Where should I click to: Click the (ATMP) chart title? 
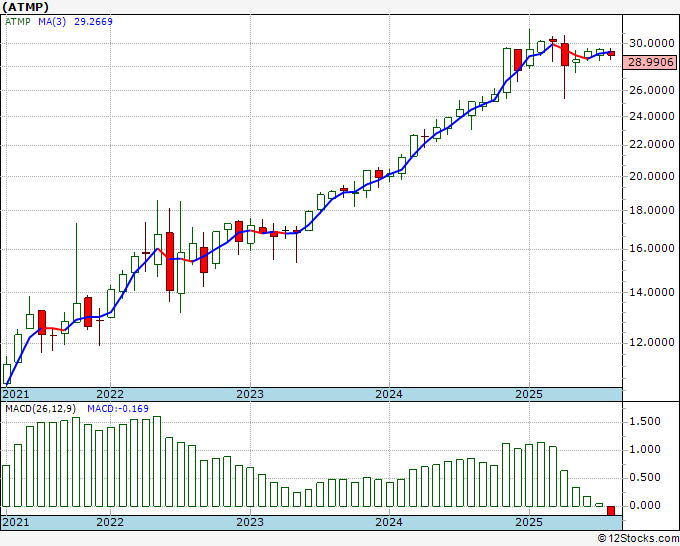tap(25, 7)
